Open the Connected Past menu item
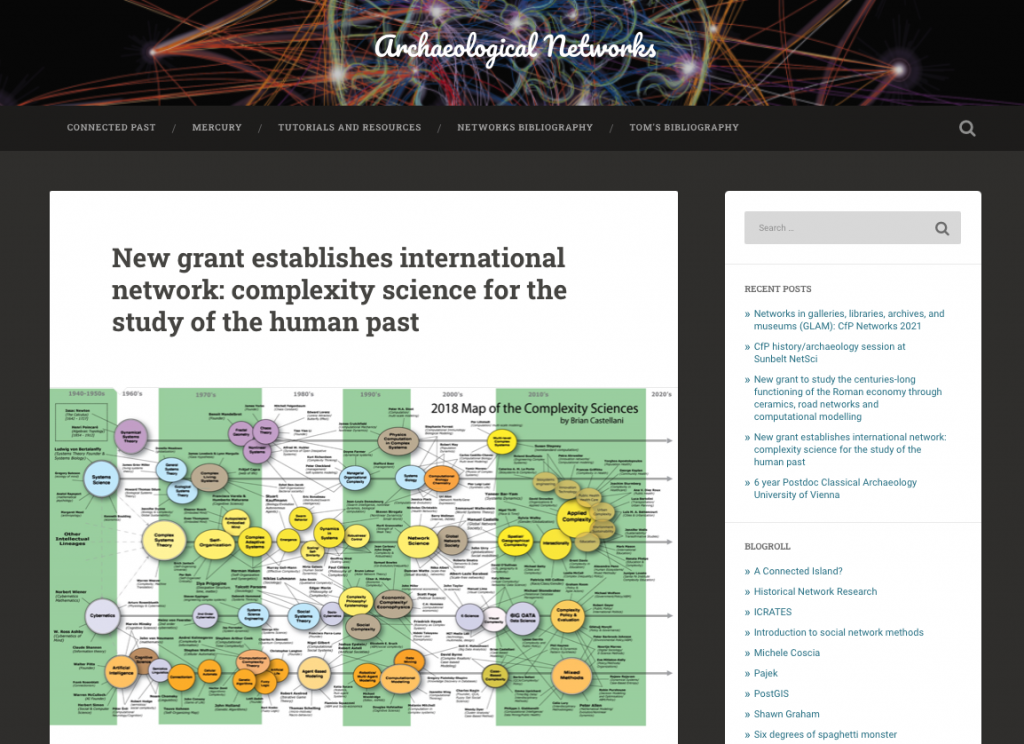 pyautogui.click(x=111, y=127)
